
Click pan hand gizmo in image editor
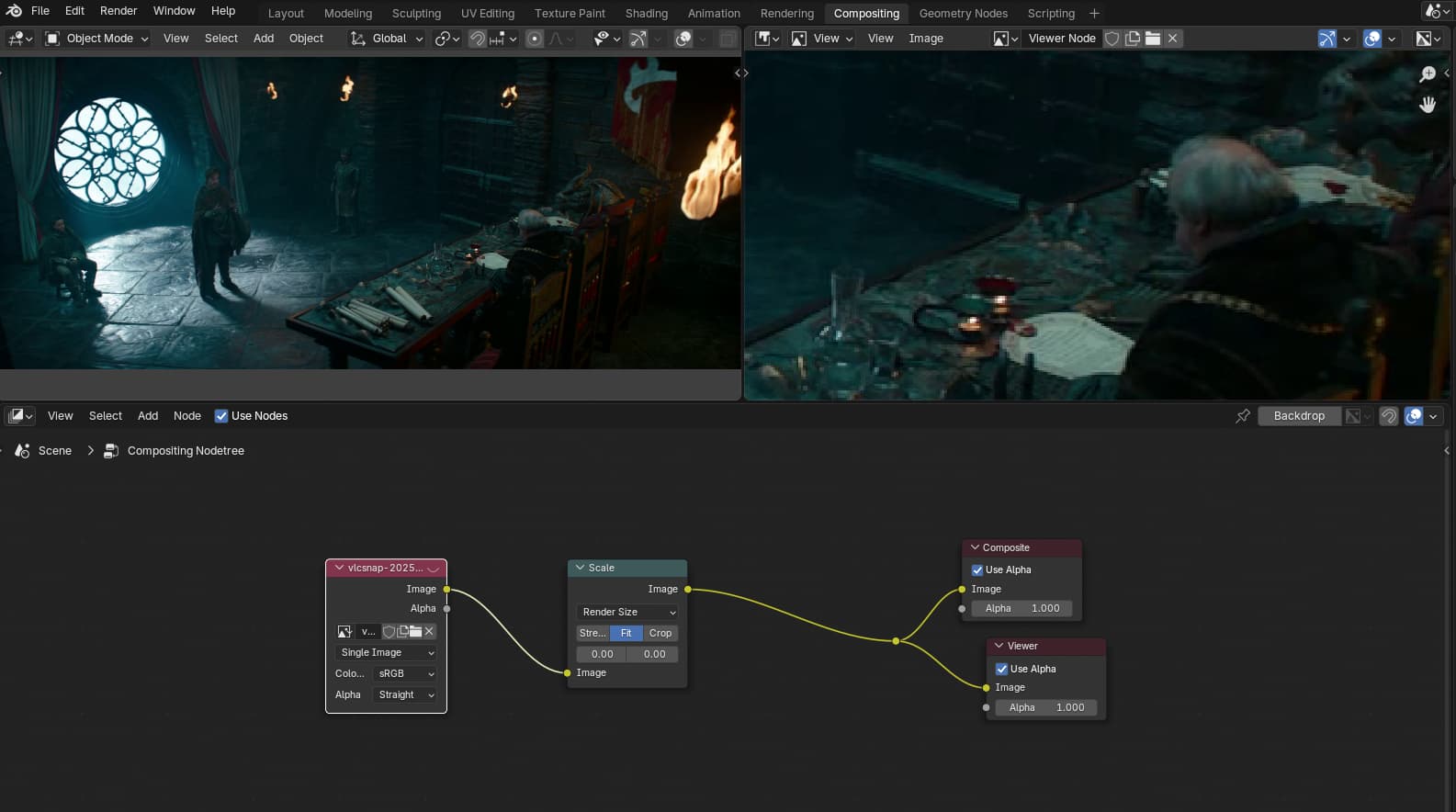(x=1428, y=105)
